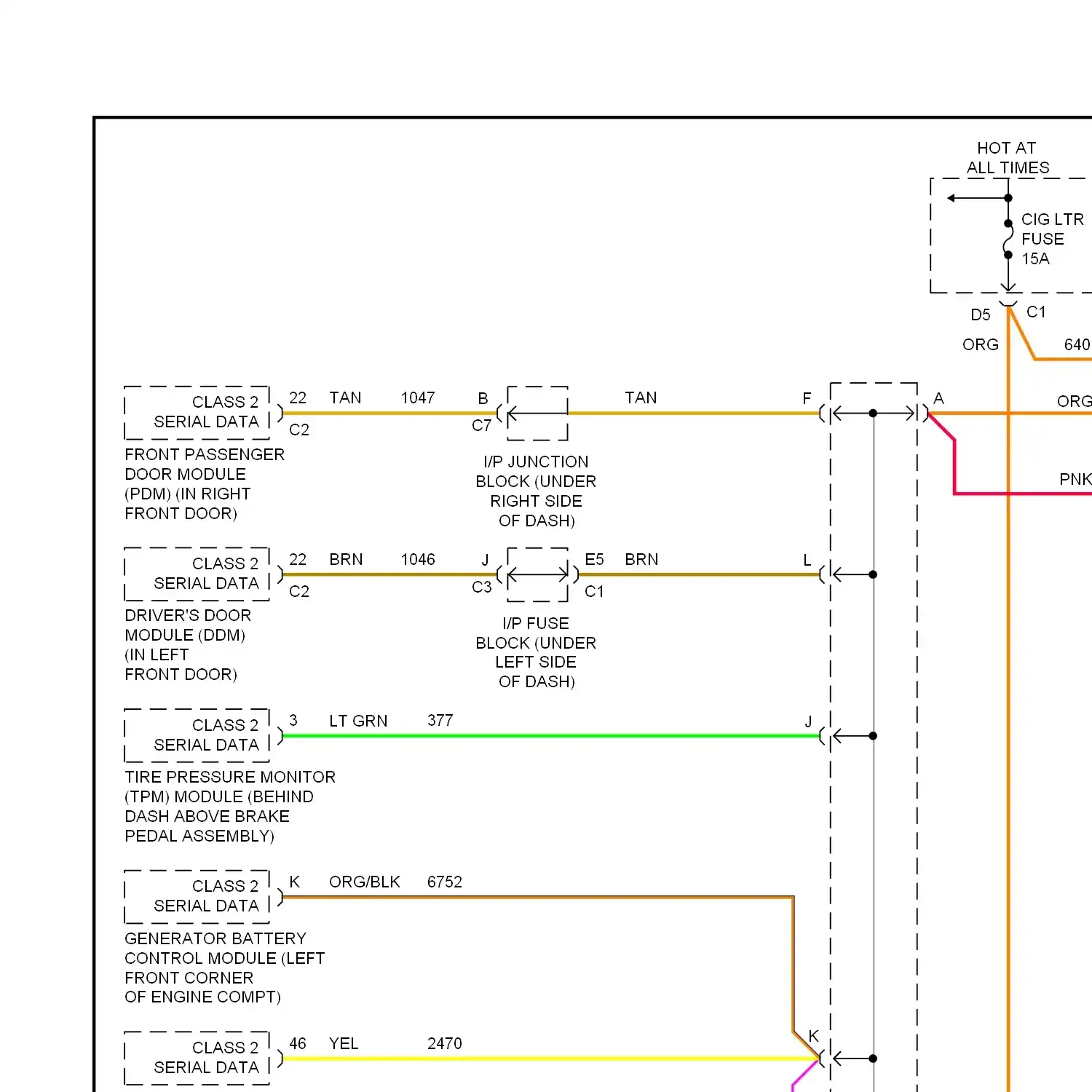Select the ORG/BLK wire color label
This screenshot has width=1092, height=1092.
[365, 882]
